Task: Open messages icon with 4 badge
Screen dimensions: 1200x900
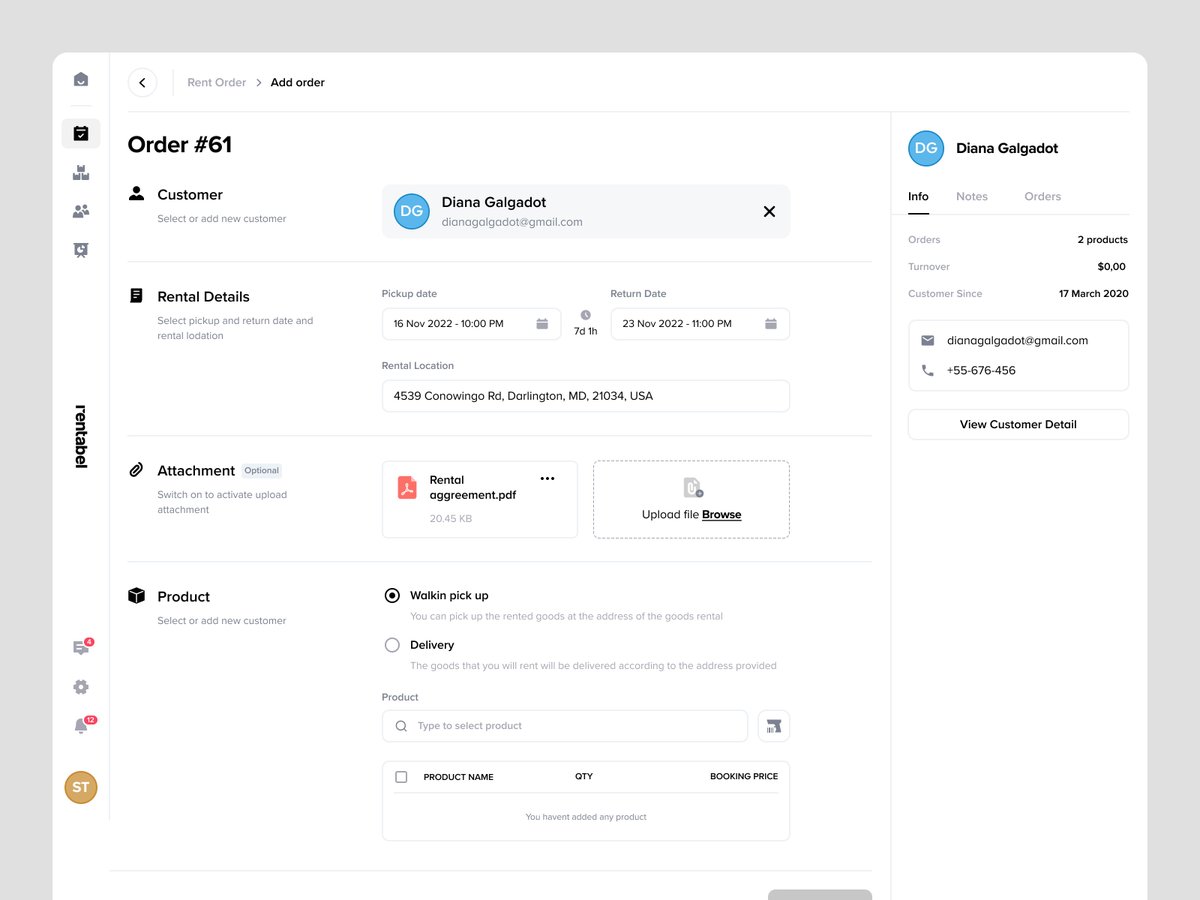Action: click(x=81, y=647)
